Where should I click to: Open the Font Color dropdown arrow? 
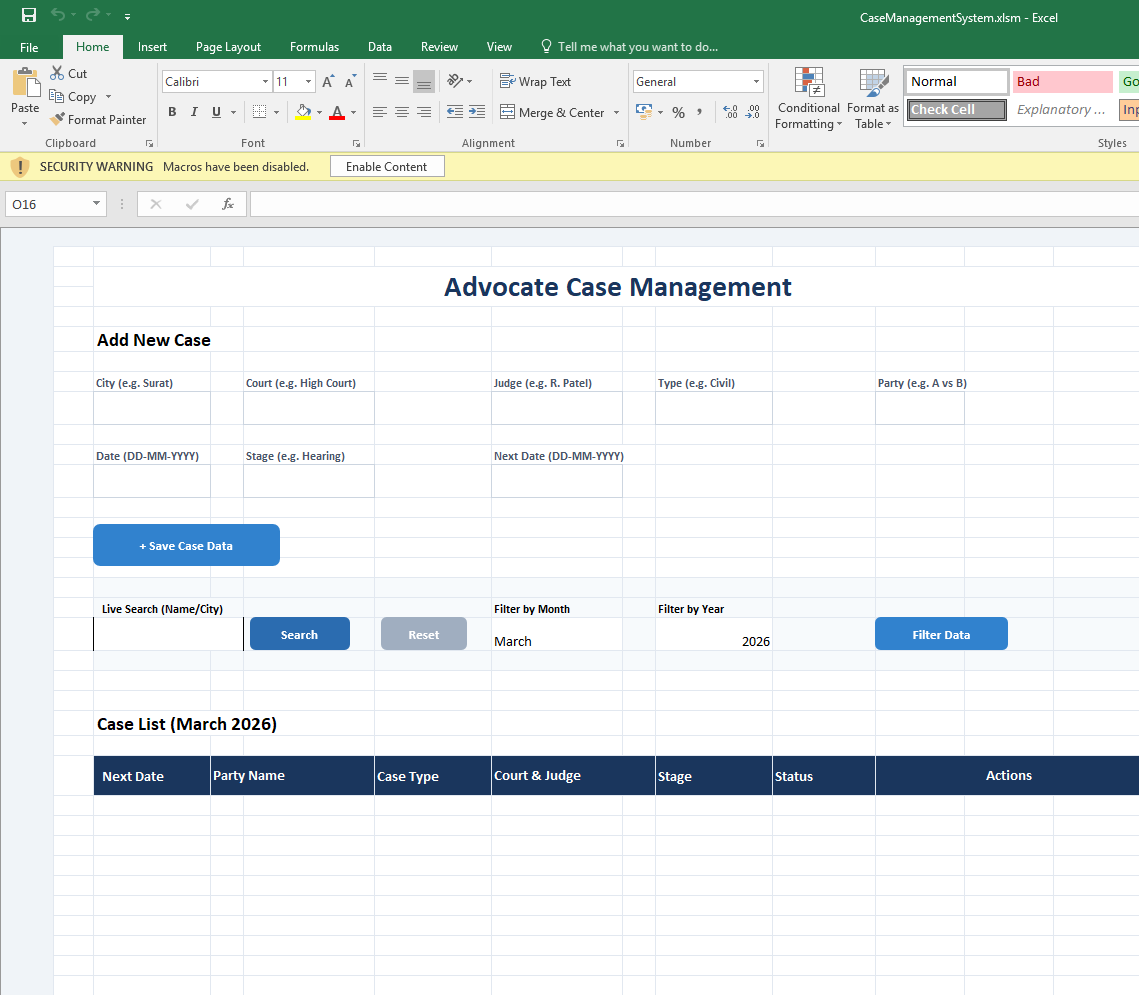(x=354, y=112)
